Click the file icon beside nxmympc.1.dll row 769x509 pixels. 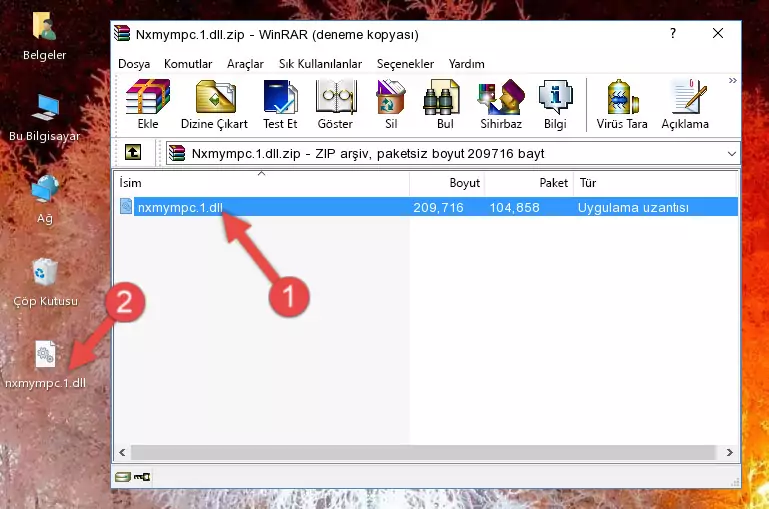tap(126, 206)
